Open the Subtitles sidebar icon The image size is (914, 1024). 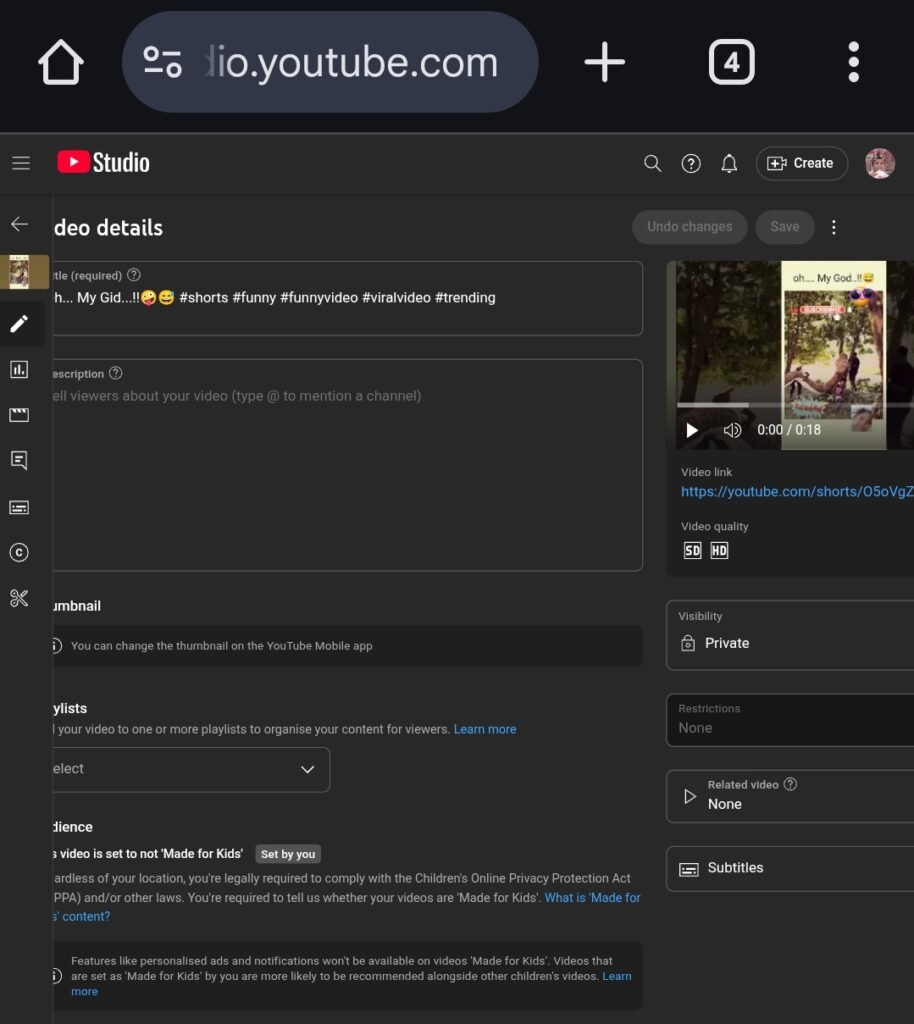[x=20, y=506]
